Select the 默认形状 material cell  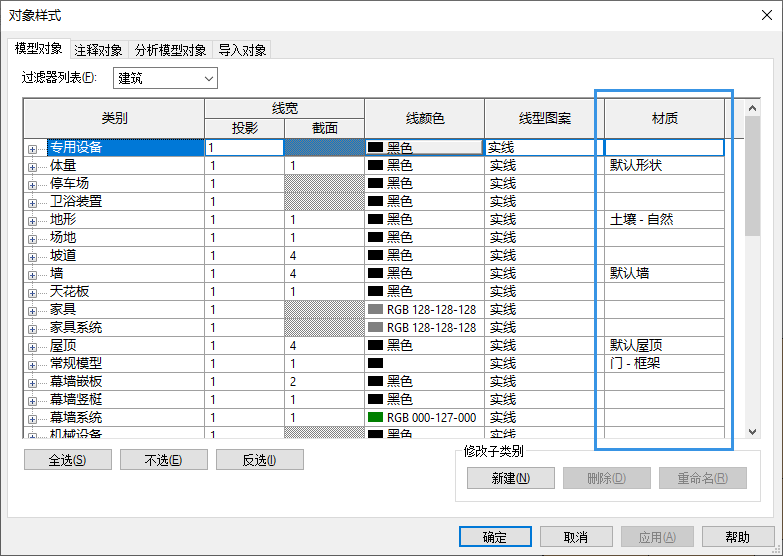tap(664, 165)
